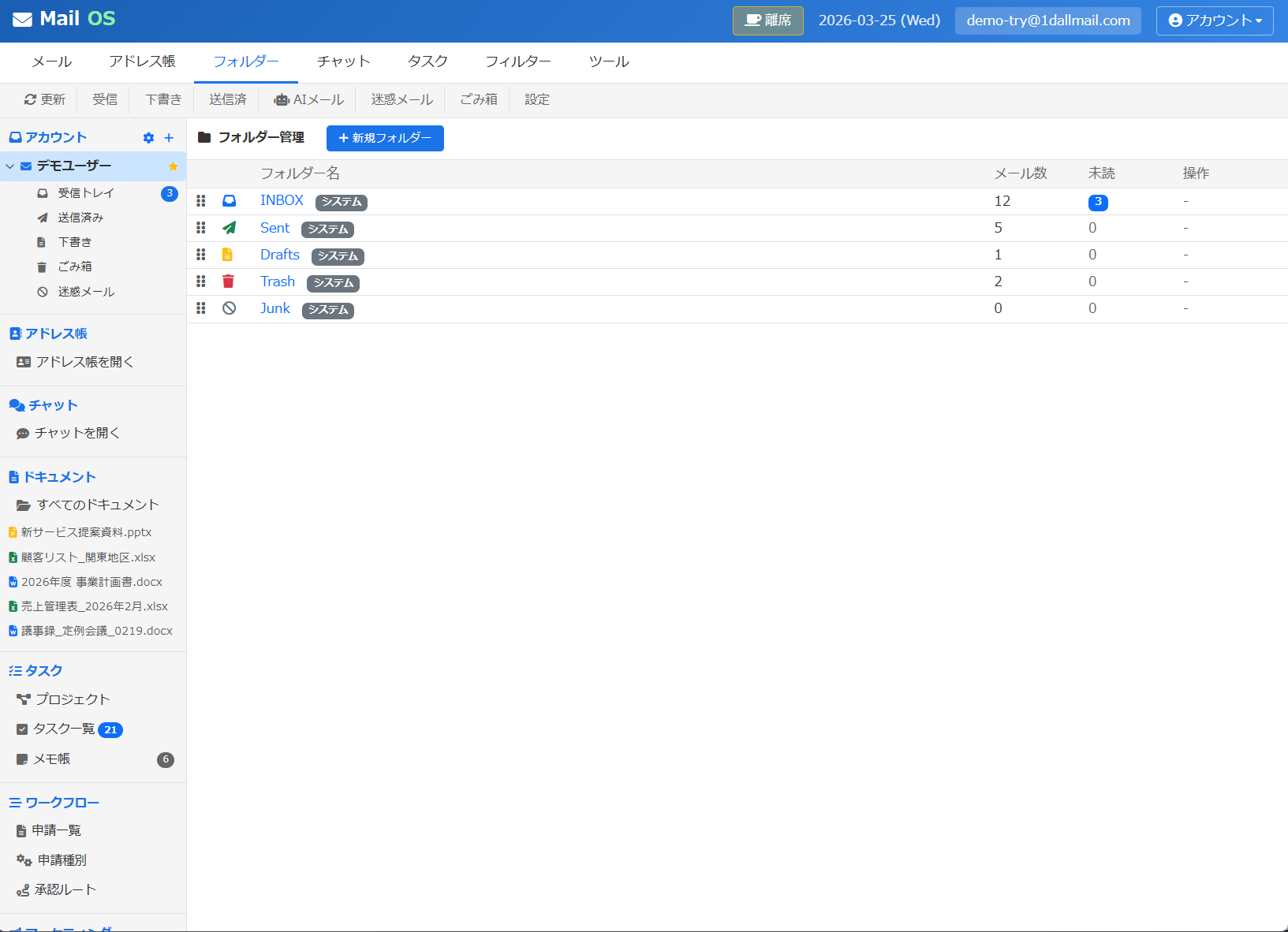This screenshot has width=1288, height=932.
Task: Click the account settings gear icon
Action: pos(148,138)
